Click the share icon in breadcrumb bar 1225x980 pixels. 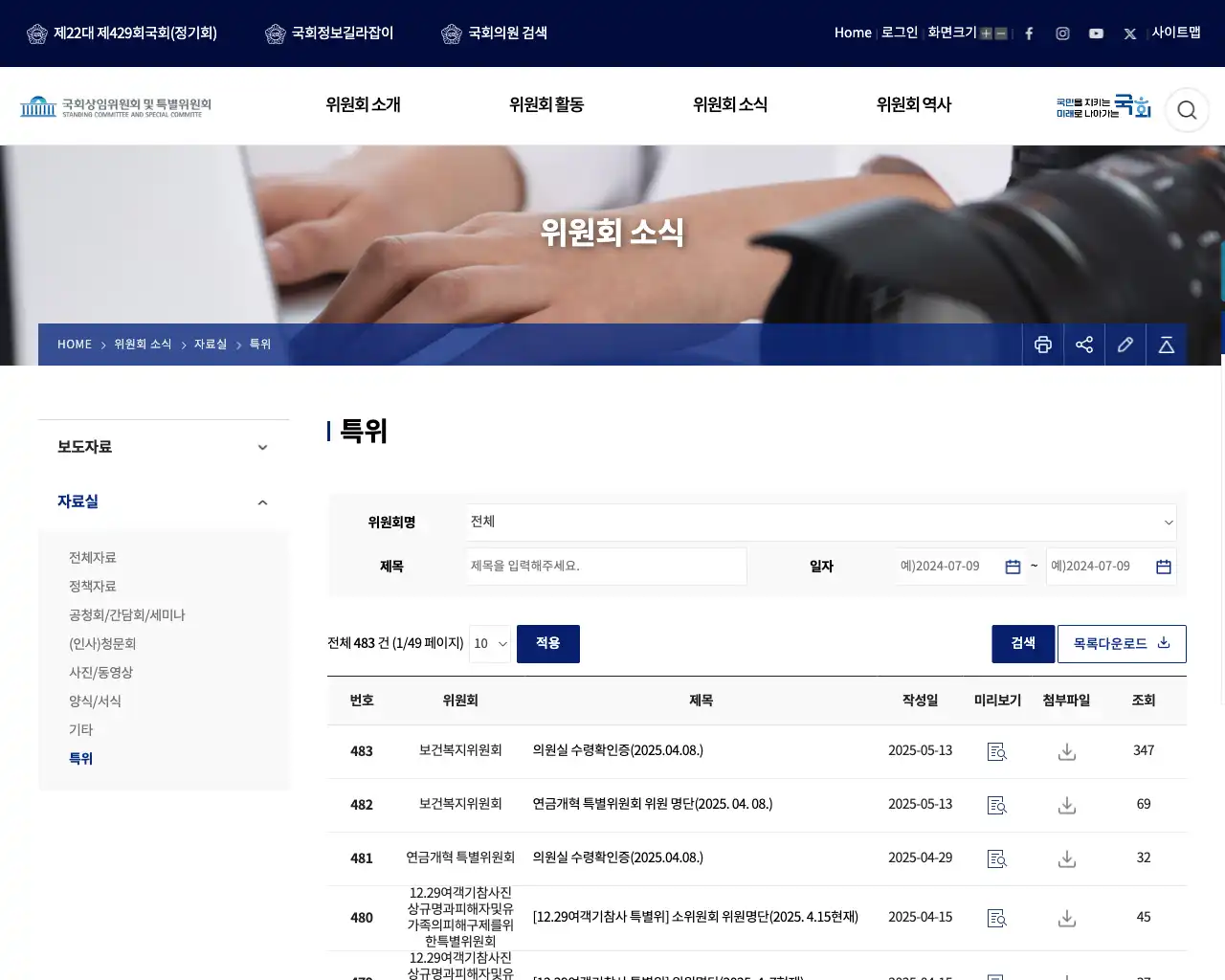point(1084,345)
